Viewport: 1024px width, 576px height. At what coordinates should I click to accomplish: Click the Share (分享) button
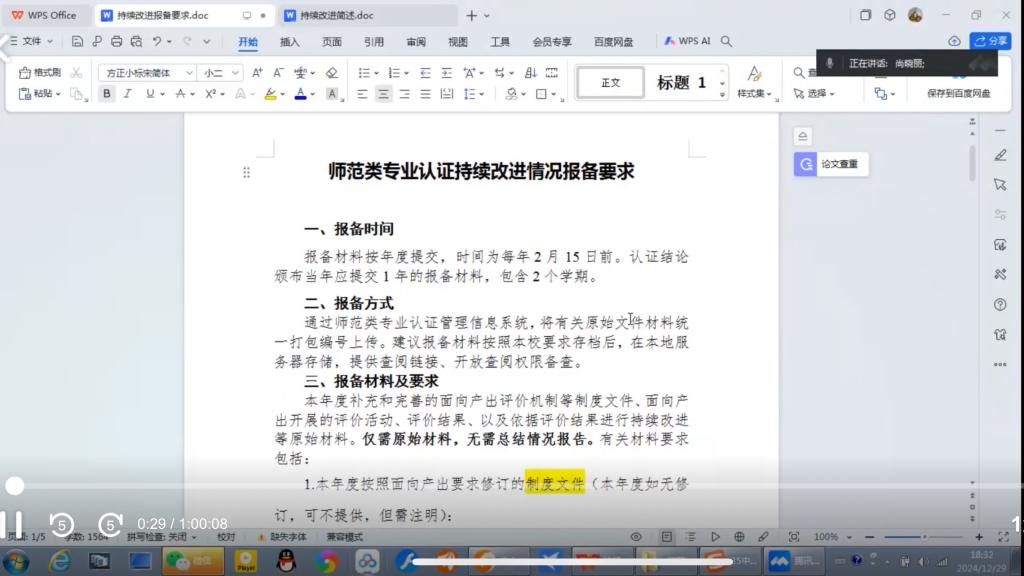tap(990, 41)
